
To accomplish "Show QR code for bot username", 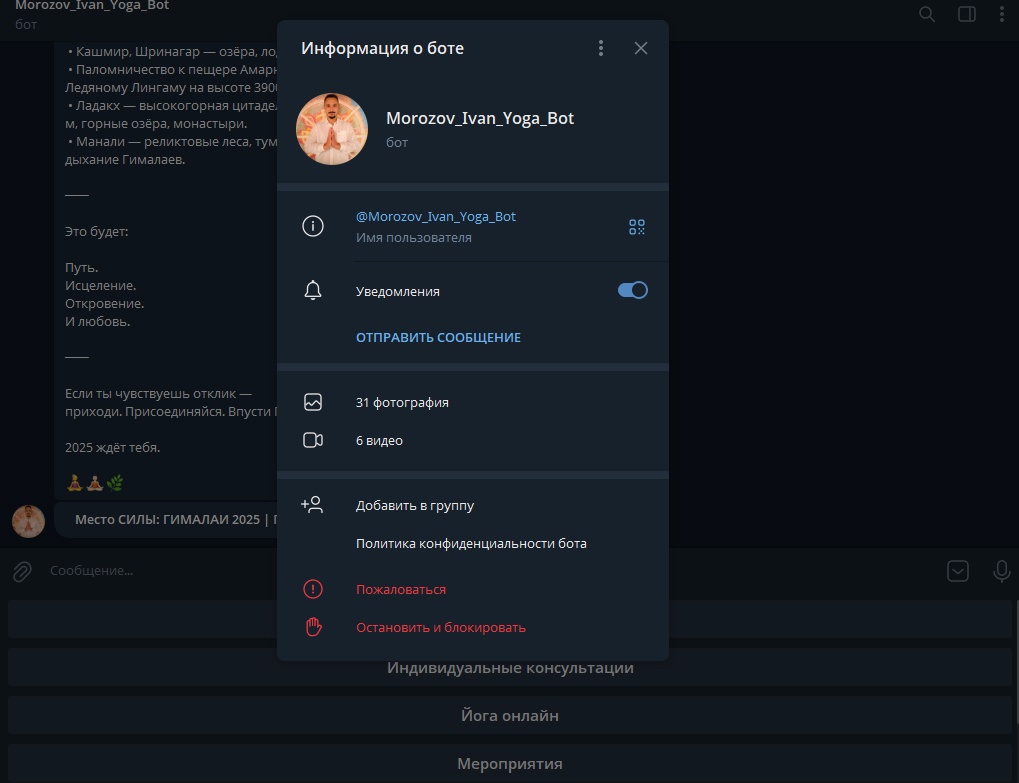I will 637,227.
